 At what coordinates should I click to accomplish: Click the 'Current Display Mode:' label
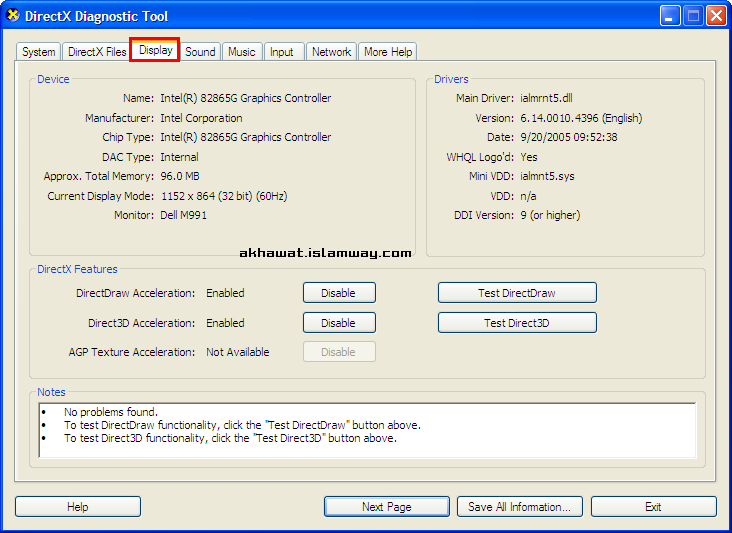click(x=100, y=196)
